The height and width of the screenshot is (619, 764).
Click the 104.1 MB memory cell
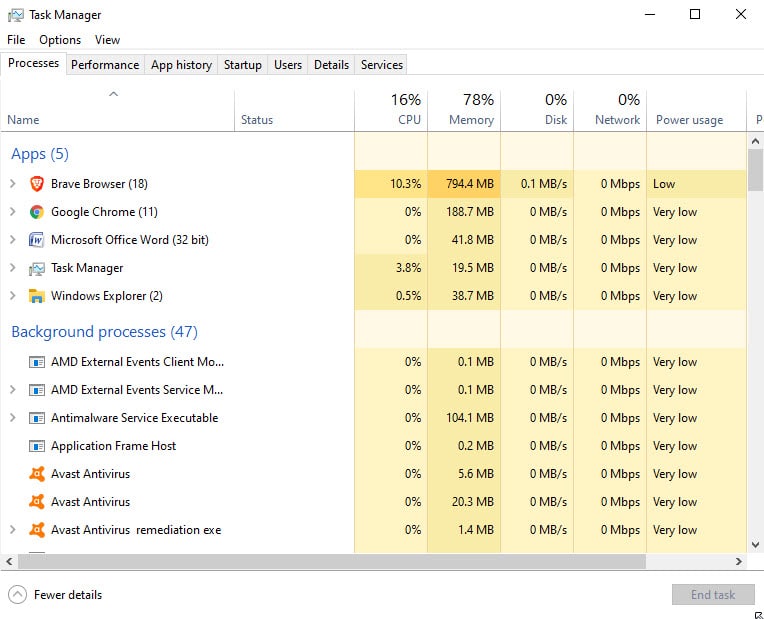(x=464, y=418)
